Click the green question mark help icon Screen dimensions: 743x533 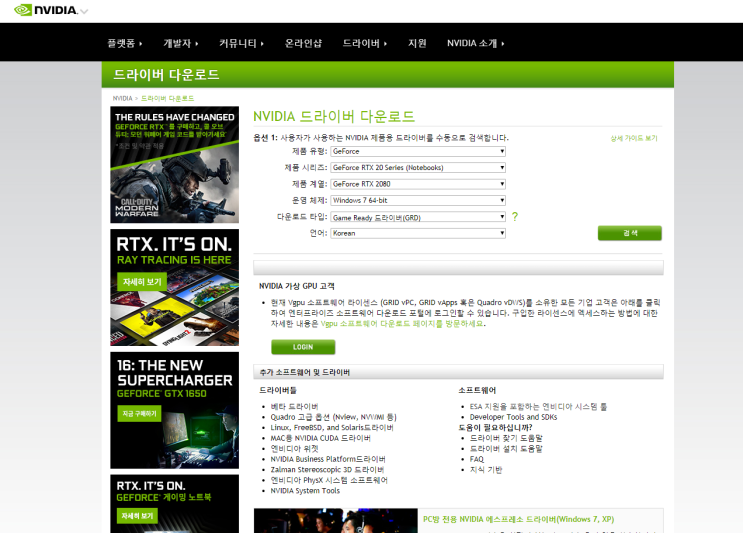[x=515, y=217]
